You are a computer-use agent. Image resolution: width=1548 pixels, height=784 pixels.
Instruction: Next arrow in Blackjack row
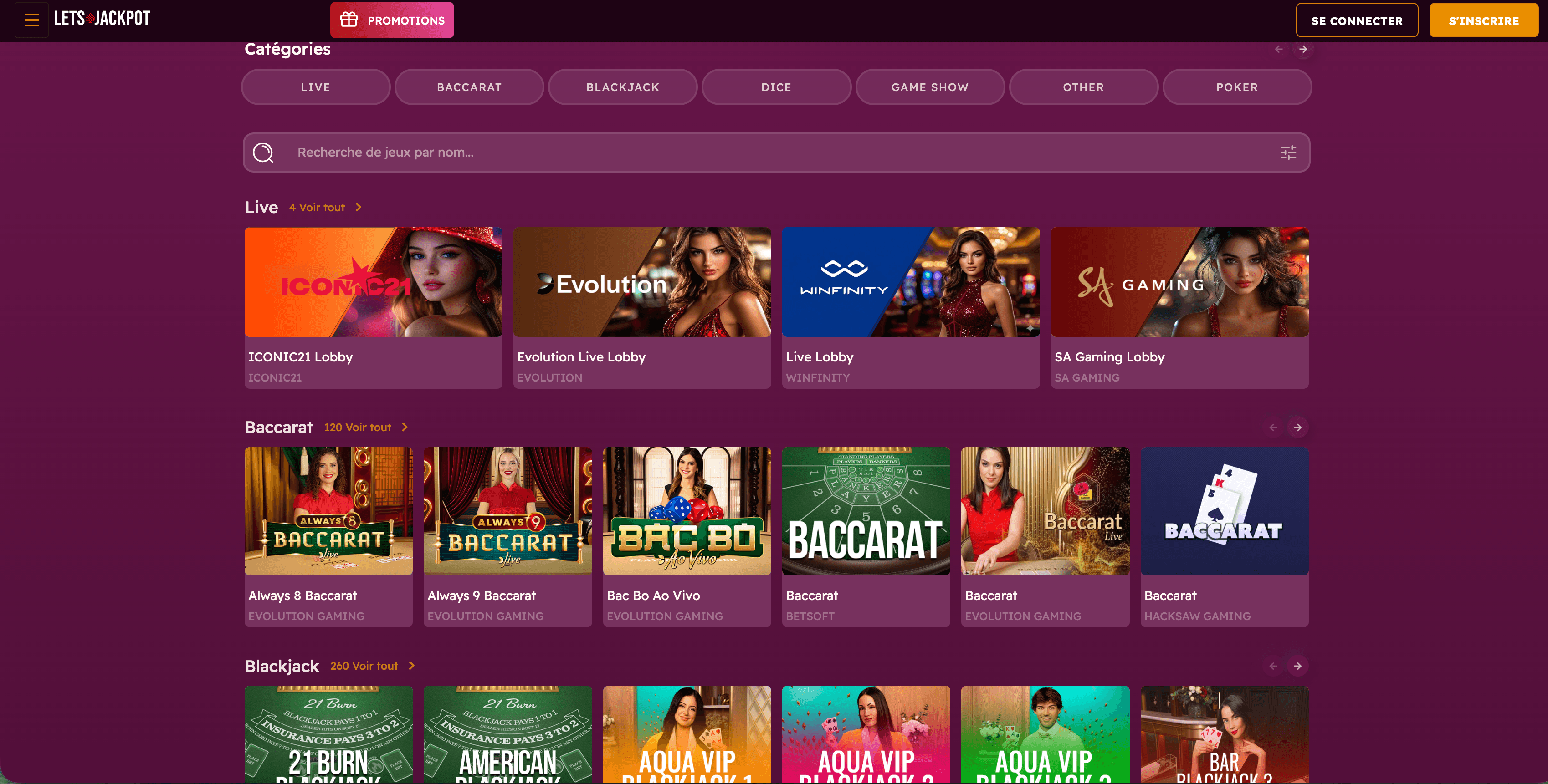[x=1297, y=666]
